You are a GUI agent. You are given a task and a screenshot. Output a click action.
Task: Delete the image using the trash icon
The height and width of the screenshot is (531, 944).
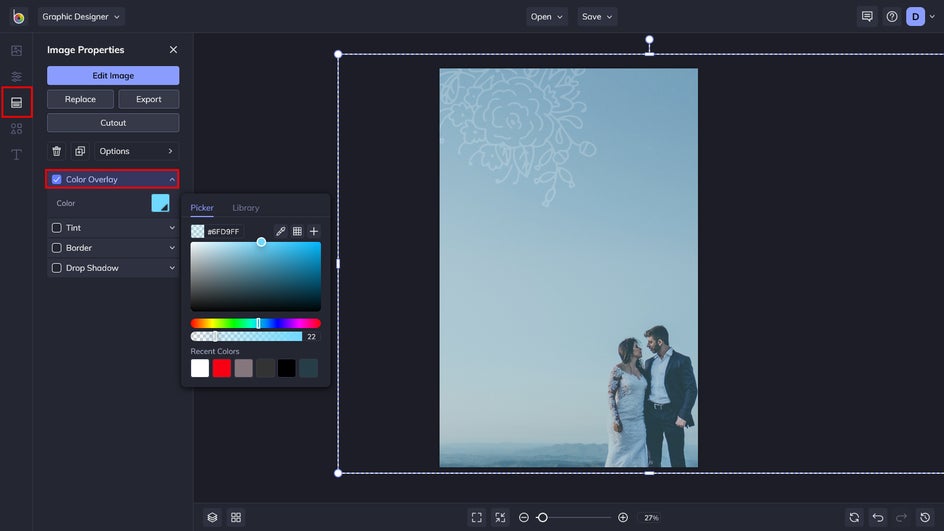click(x=57, y=151)
